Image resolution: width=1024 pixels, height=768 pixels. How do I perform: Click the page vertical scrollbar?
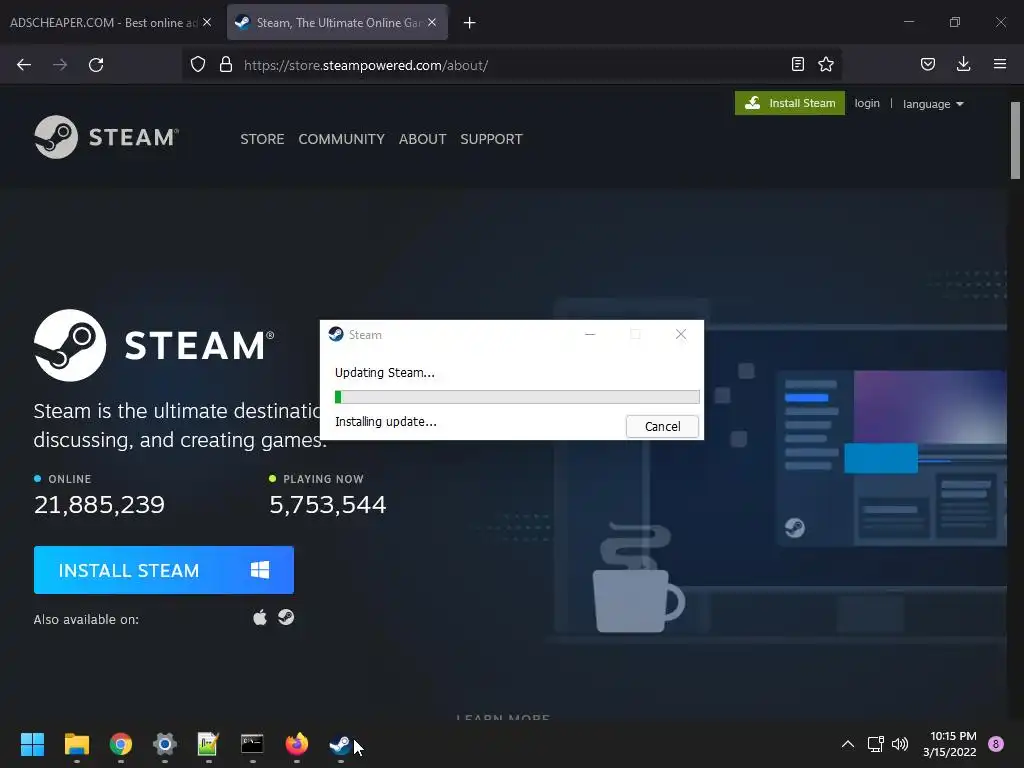pos(1015,140)
